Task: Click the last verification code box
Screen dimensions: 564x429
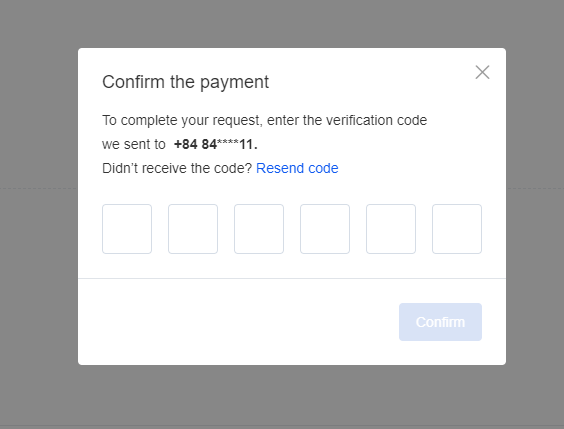Action: point(457,229)
